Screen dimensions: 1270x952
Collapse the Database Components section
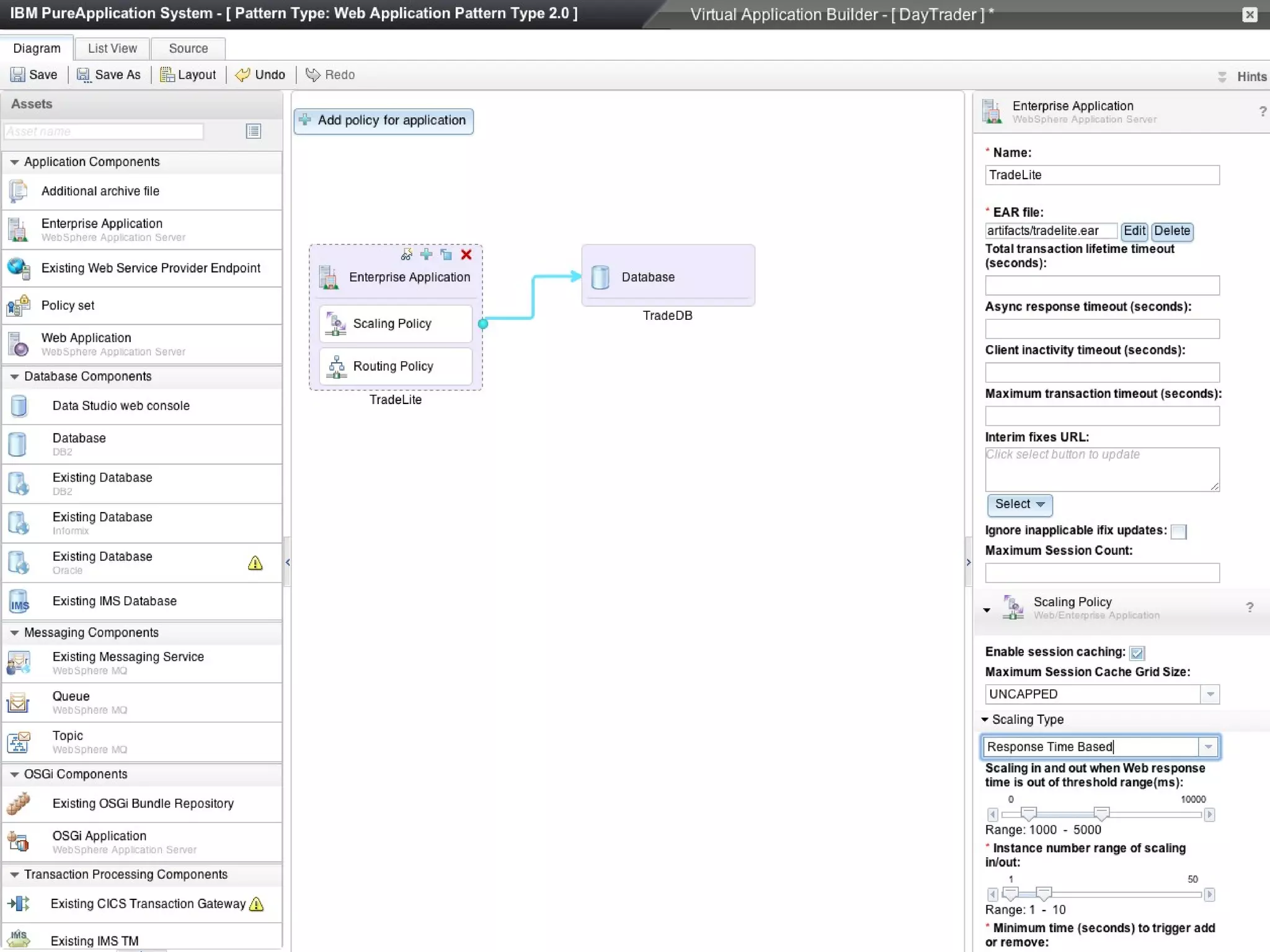pos(14,376)
